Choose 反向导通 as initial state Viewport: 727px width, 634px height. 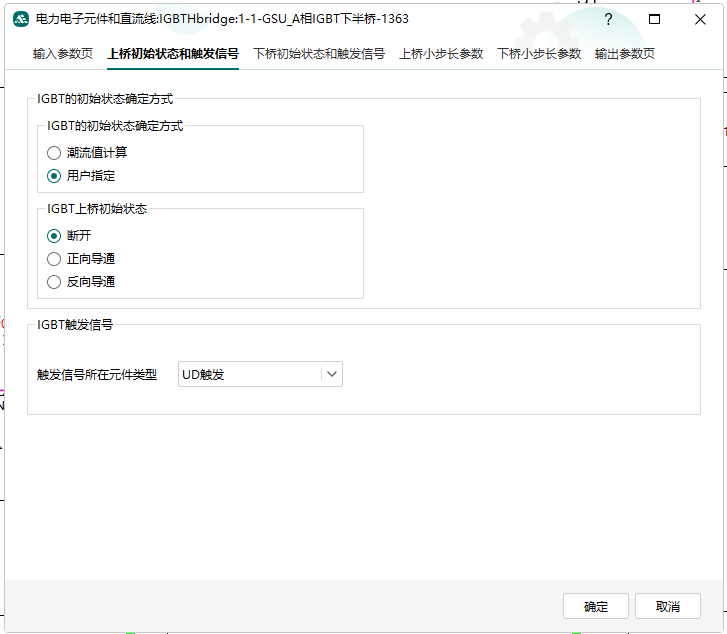[x=54, y=282]
